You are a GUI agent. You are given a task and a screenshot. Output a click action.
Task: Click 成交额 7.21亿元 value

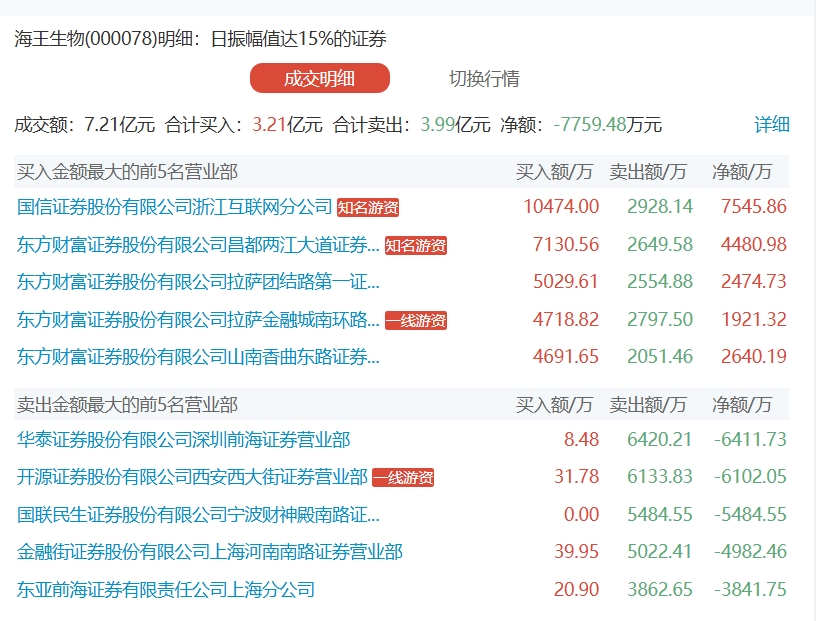tap(120, 125)
